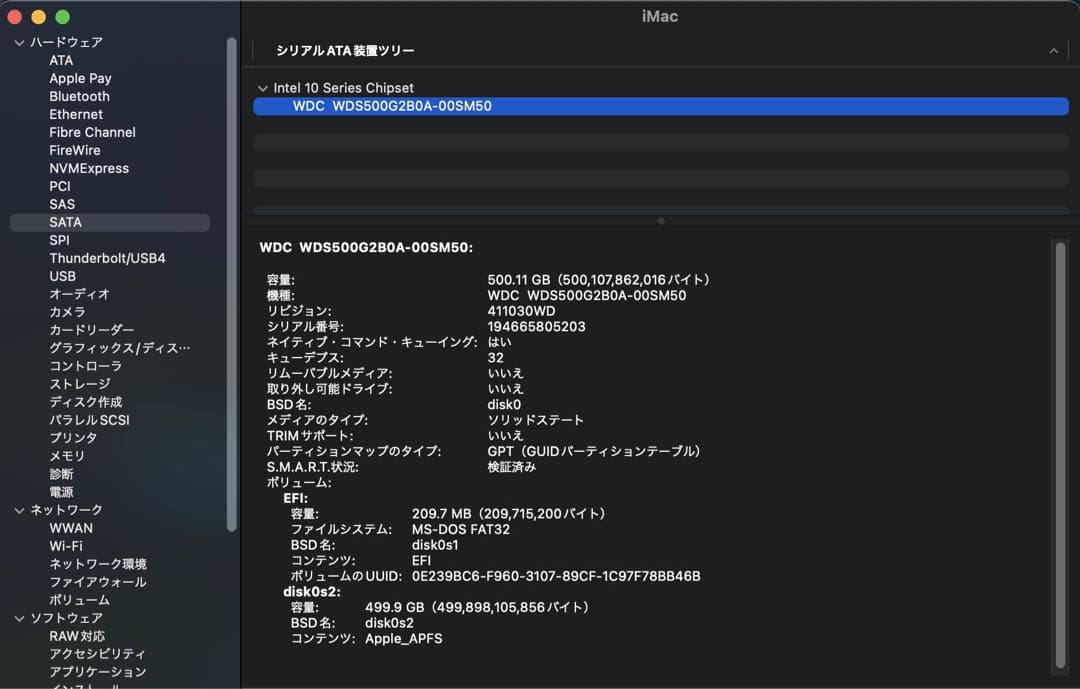Screen dimensions: 1080x689
Task: Select グラフィックス/ディスプレイ in the sidebar
Action: click(110, 347)
